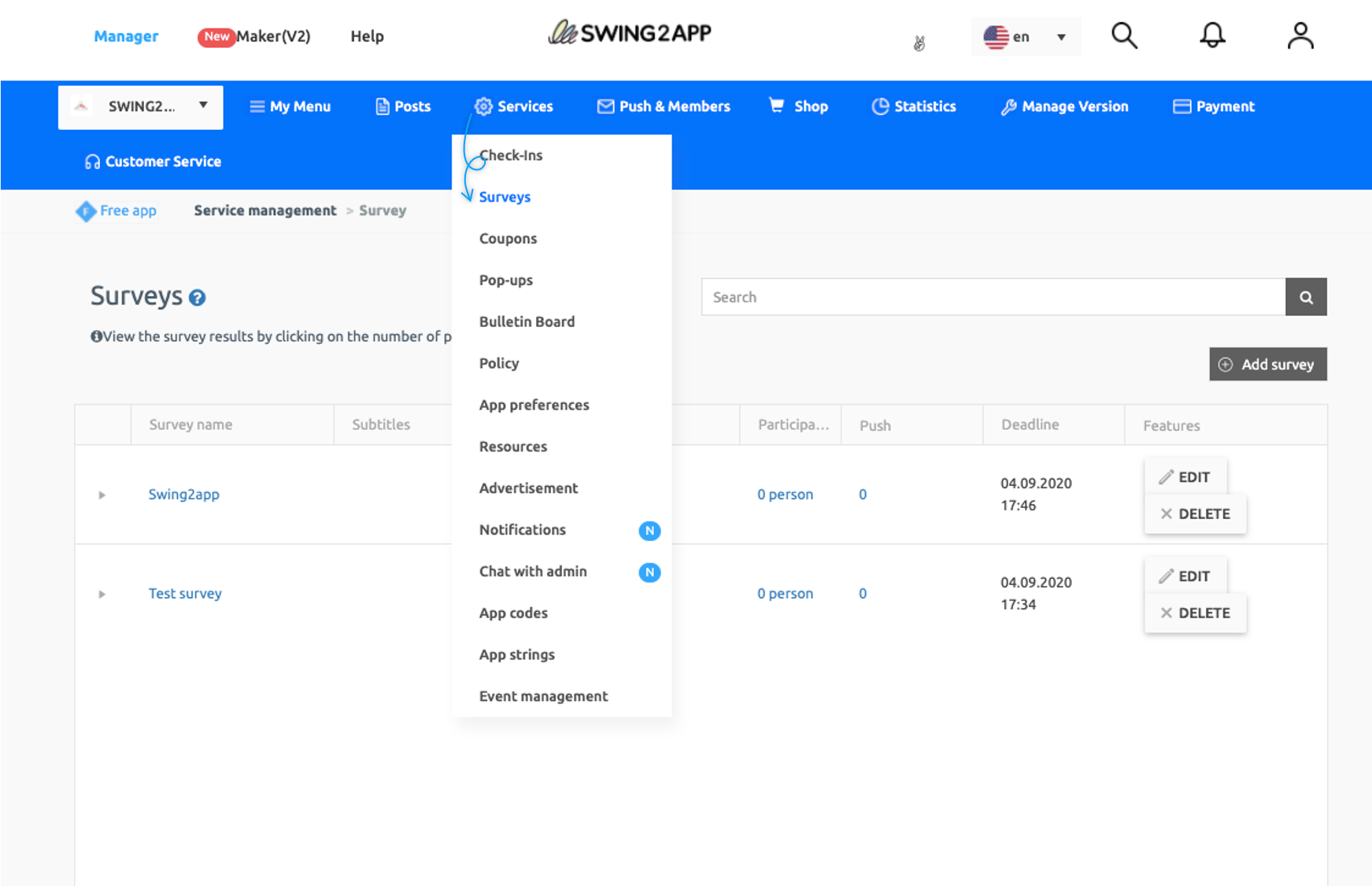Click the Shop cart icon
Image resolution: width=1372 pixels, height=886 pixels.
[x=777, y=106]
